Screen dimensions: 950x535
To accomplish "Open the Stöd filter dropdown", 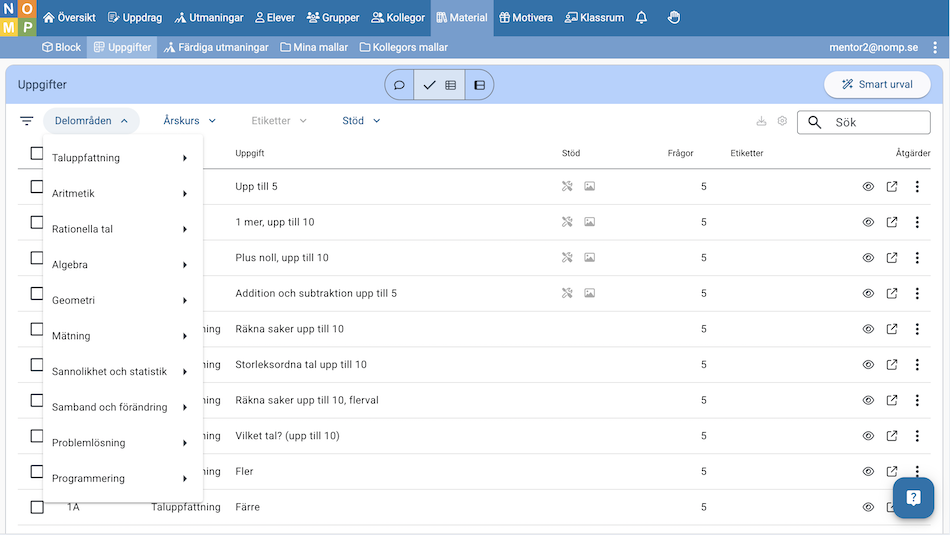I will tap(361, 121).
